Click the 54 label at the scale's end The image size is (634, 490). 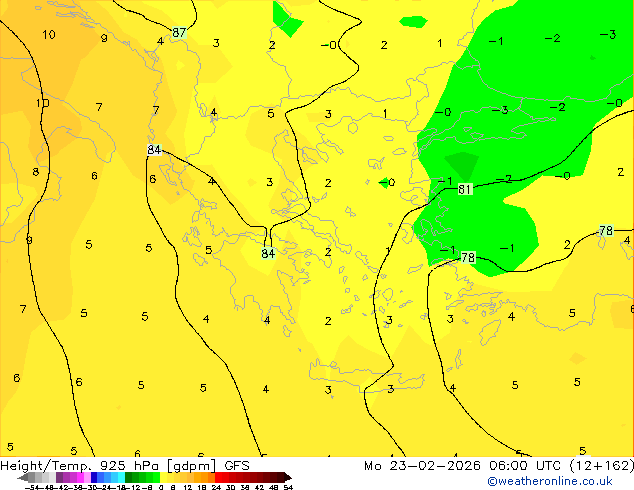[x=288, y=487]
